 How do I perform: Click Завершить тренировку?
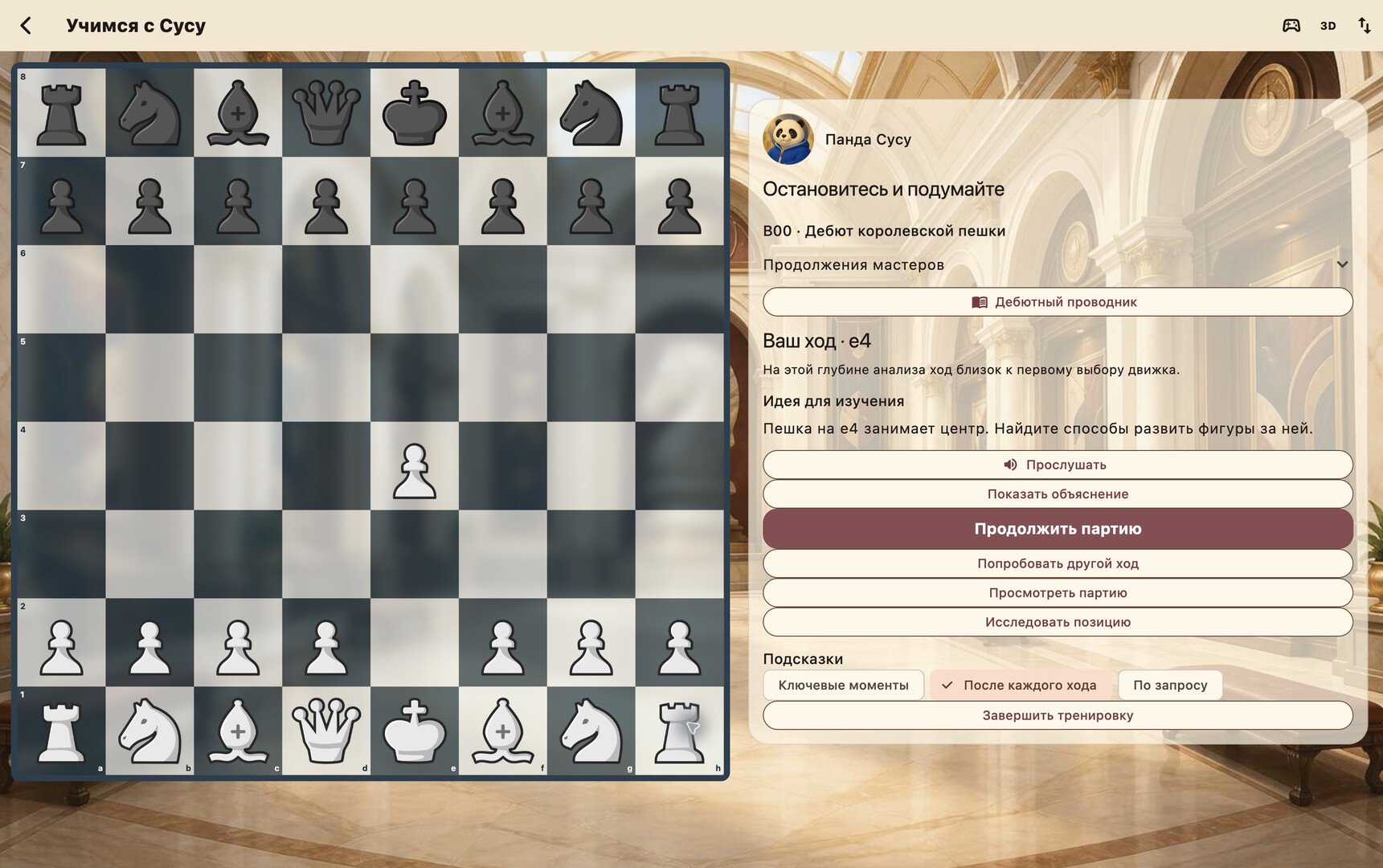(1058, 715)
